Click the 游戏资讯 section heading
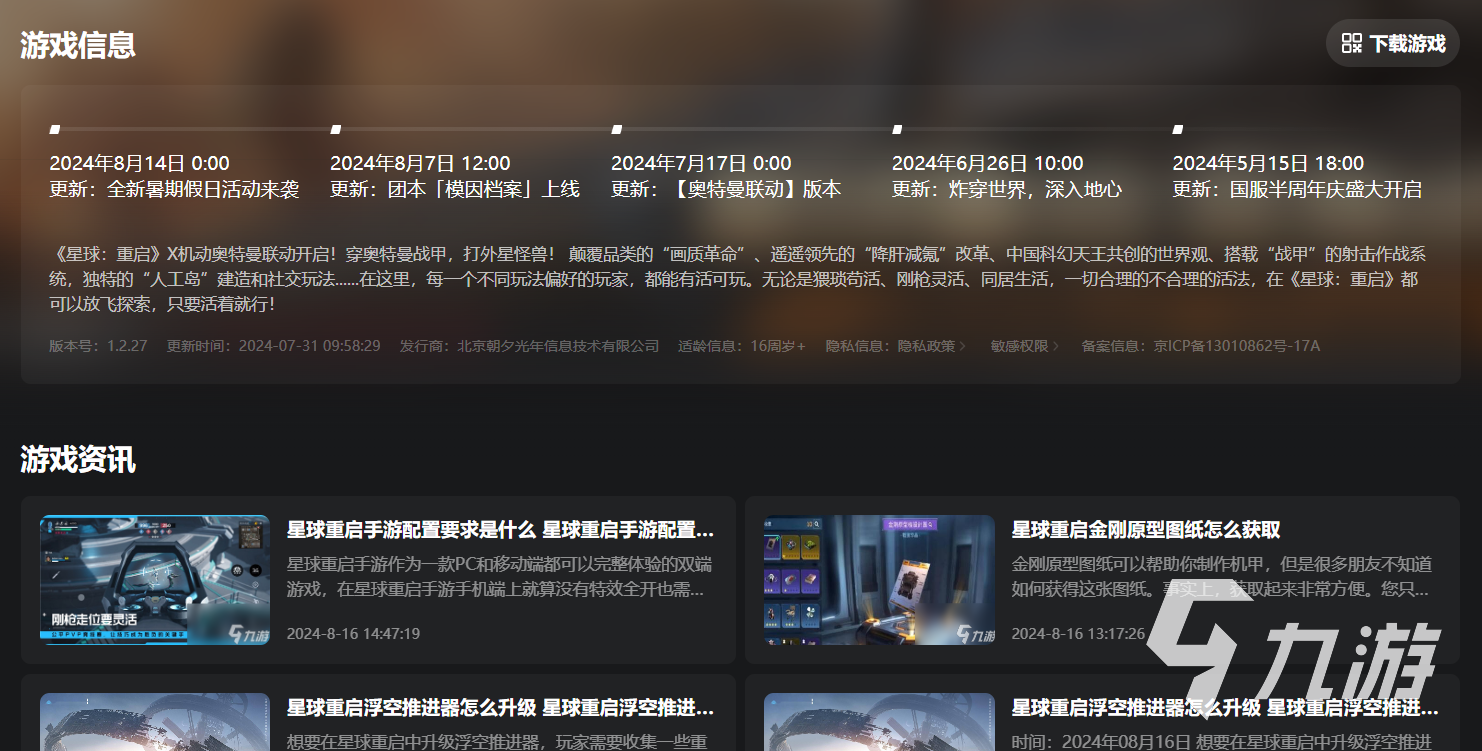Image resolution: width=1482 pixels, height=751 pixels. [x=78, y=459]
